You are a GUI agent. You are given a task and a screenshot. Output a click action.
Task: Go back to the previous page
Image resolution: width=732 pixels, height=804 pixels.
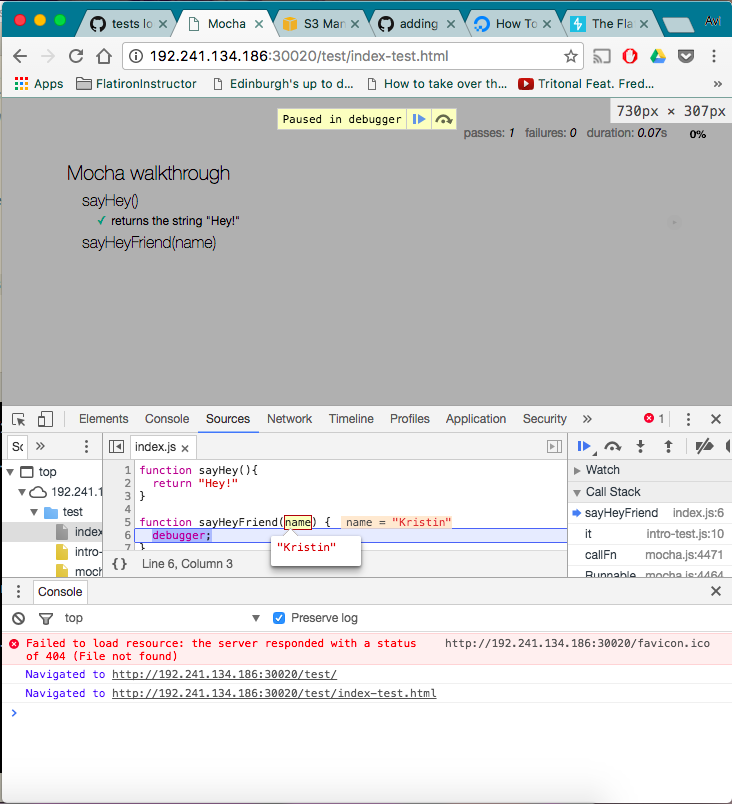[x=20, y=56]
